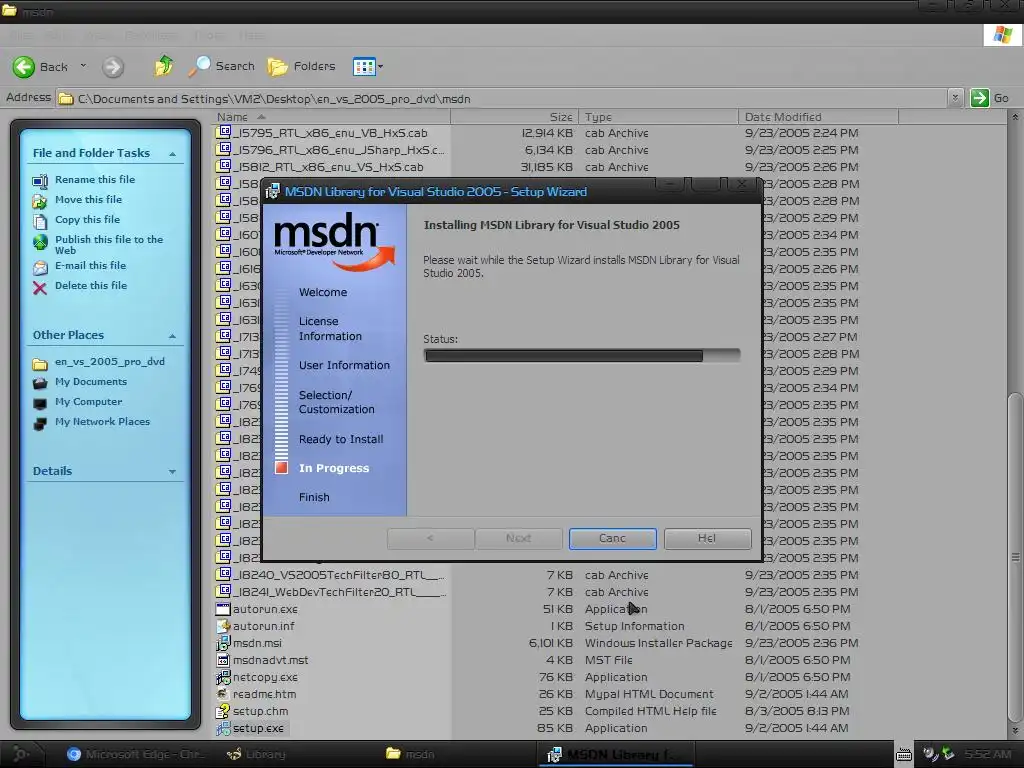Sort by the Type column header
This screenshot has height=768, width=1024.
658,117
